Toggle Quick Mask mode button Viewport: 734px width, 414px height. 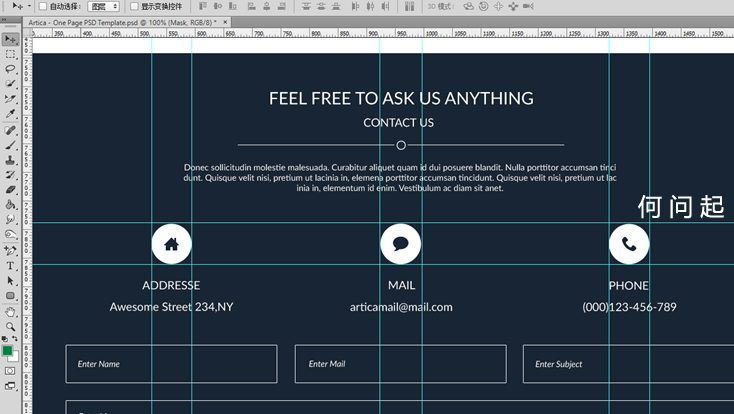(x=10, y=369)
